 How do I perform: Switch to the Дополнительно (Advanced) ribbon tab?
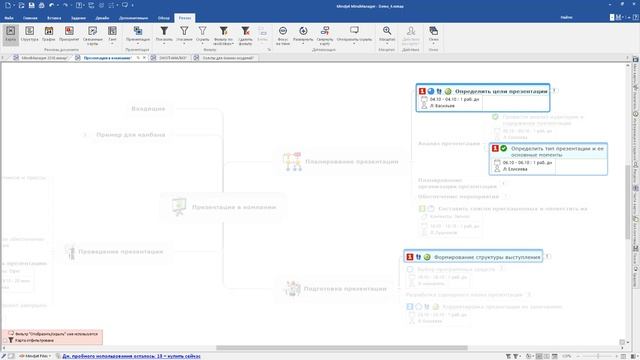coord(133,18)
